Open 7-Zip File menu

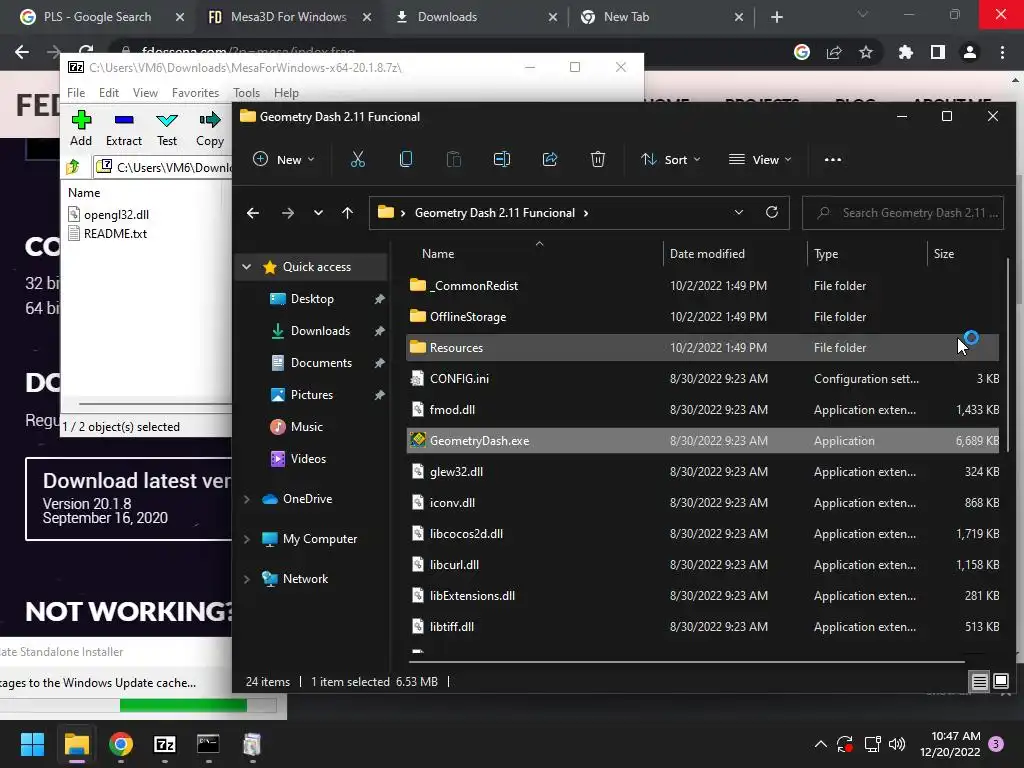click(76, 93)
